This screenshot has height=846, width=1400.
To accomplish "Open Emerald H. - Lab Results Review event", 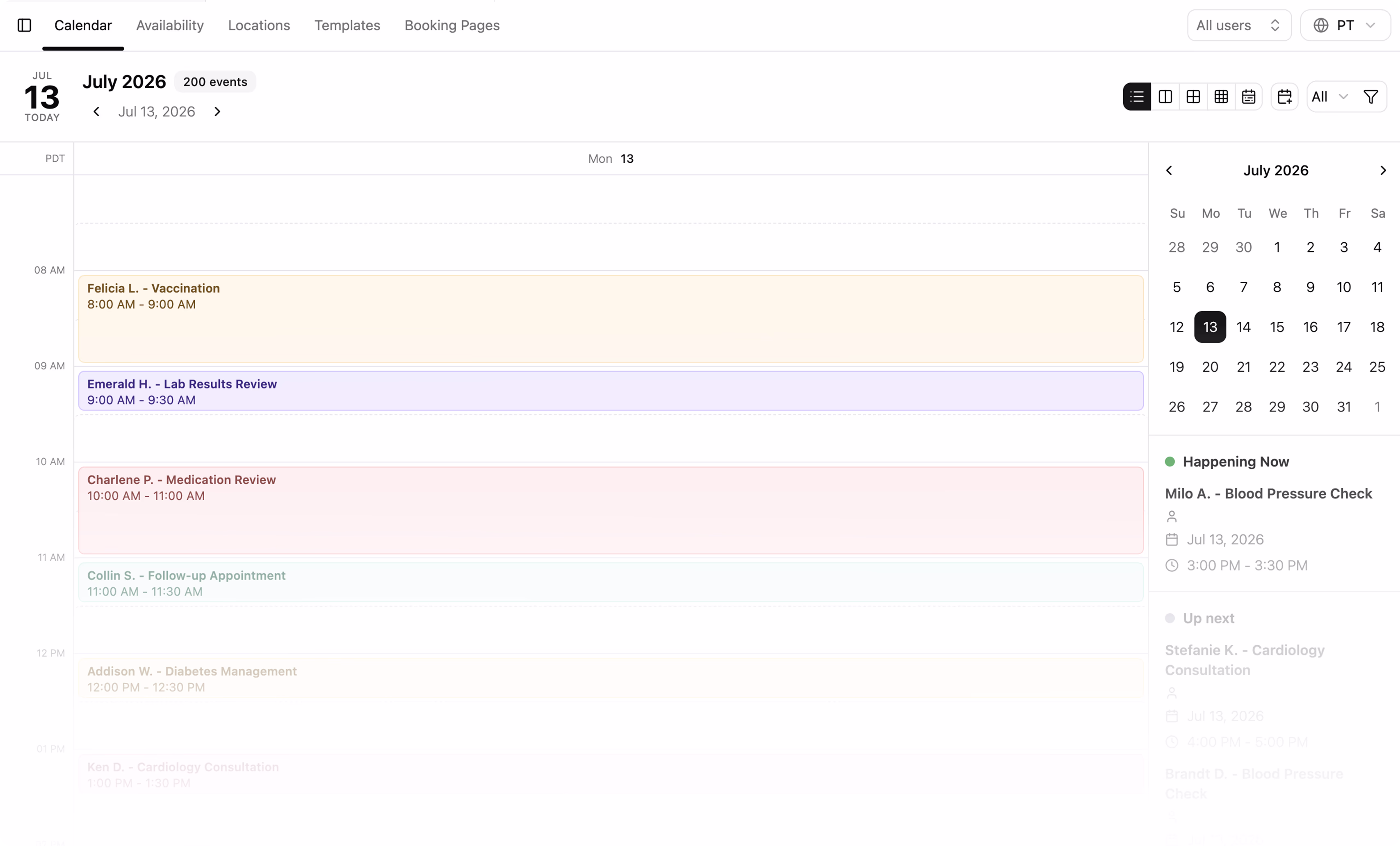I will 611,391.
